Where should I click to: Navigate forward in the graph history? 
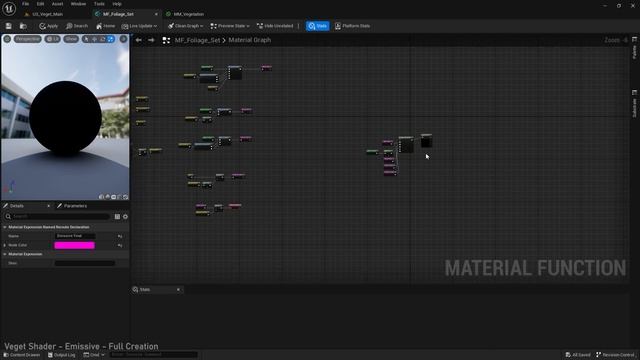click(x=151, y=40)
